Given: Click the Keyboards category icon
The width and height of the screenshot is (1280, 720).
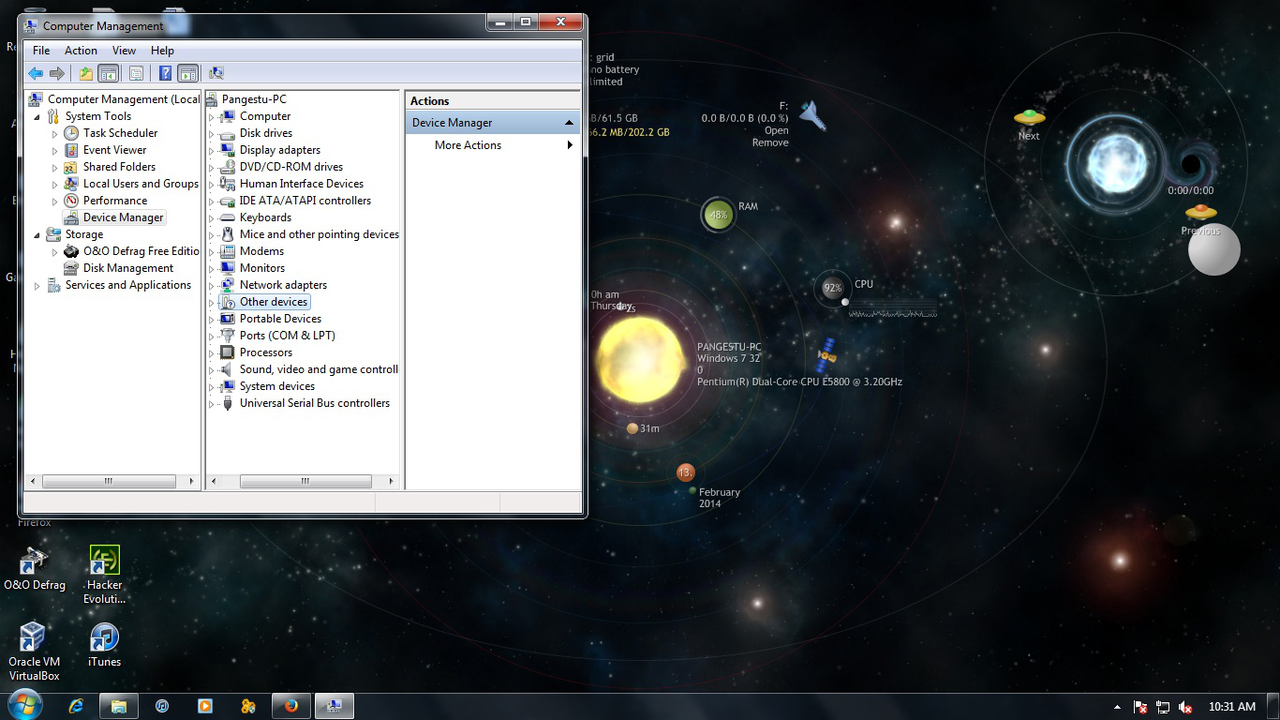Looking at the screenshot, I should point(227,217).
